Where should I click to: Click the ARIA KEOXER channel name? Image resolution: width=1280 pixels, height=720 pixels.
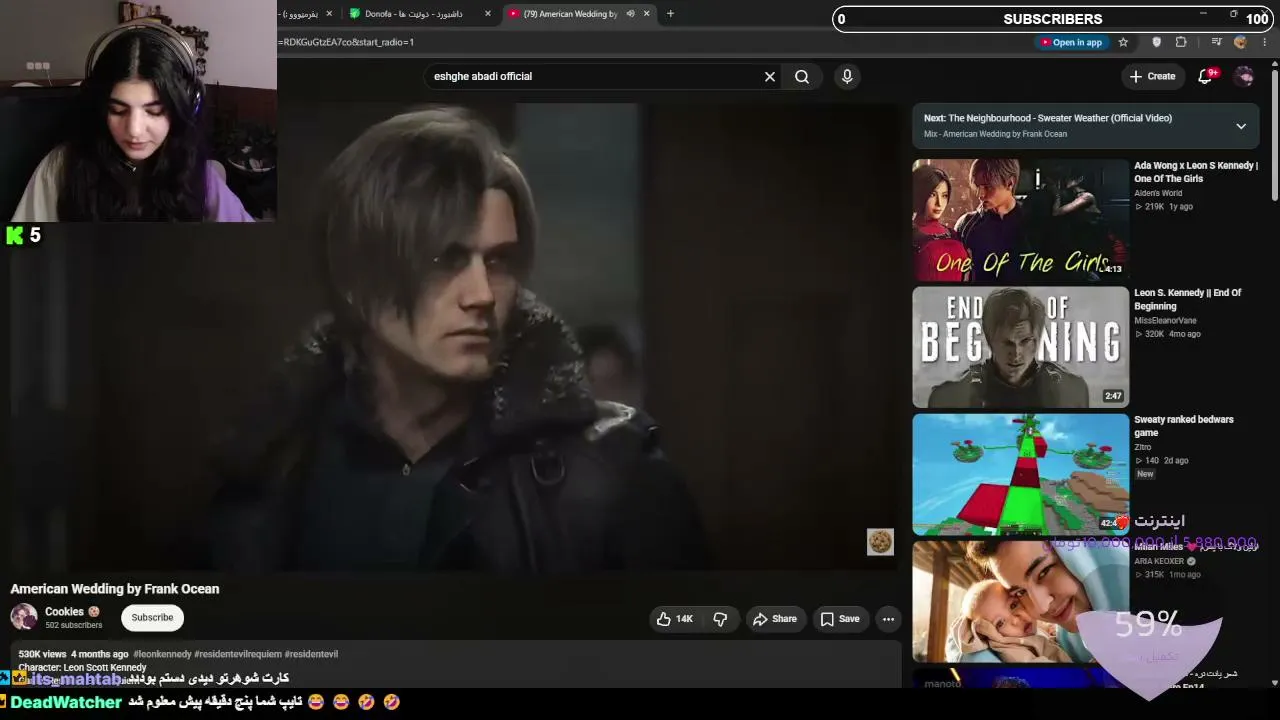[1159, 561]
